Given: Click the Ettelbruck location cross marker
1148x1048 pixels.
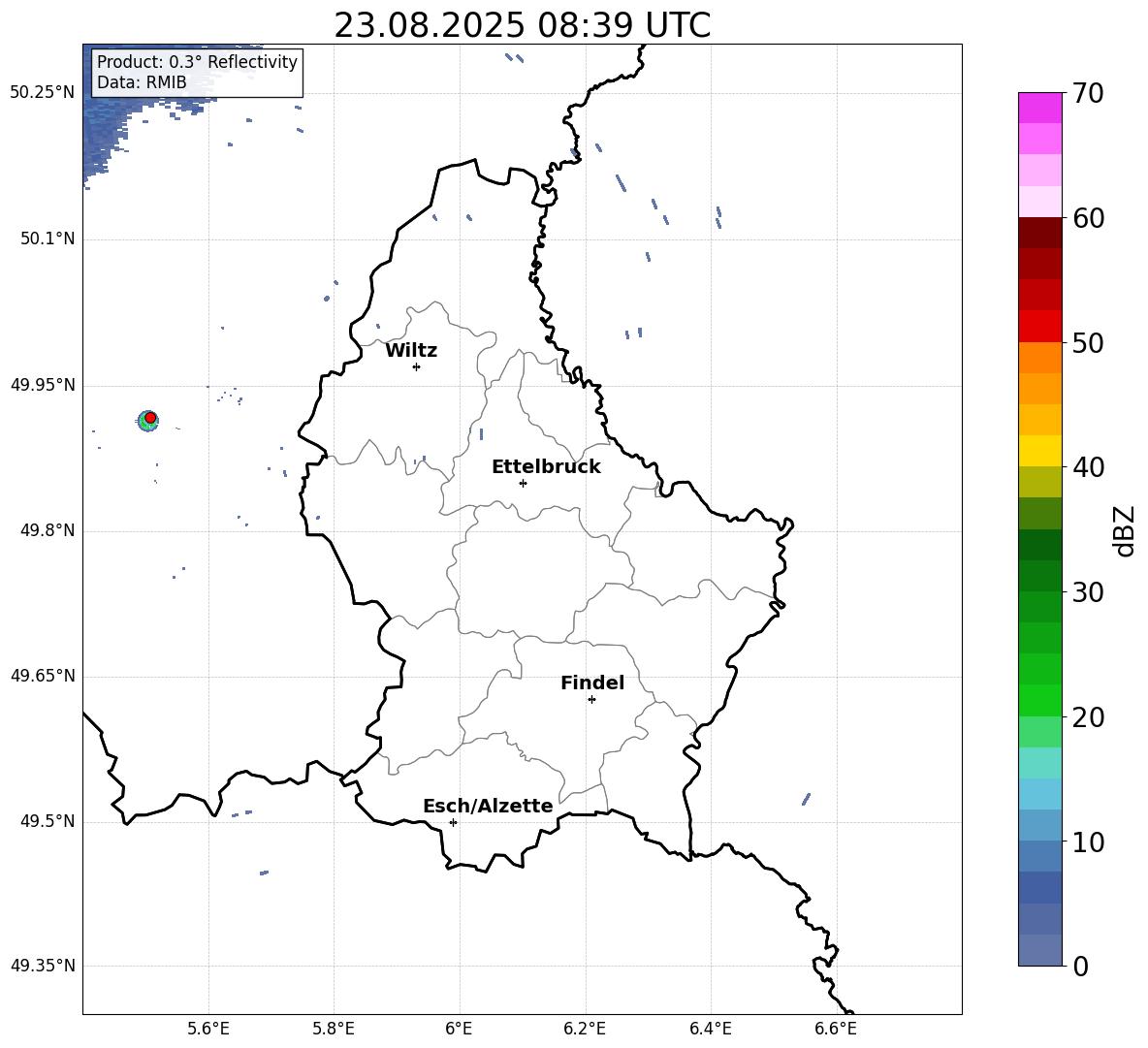Looking at the screenshot, I should pos(523,483).
